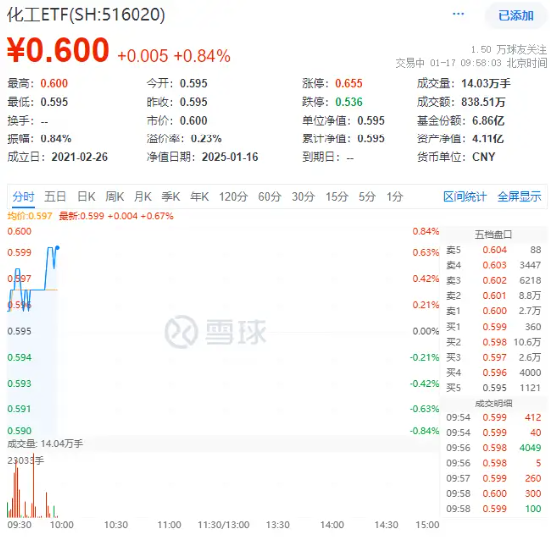This screenshot has width=550, height=540.
Task: Click the 净值日期 value 2025-01-16
Action: tap(230, 157)
